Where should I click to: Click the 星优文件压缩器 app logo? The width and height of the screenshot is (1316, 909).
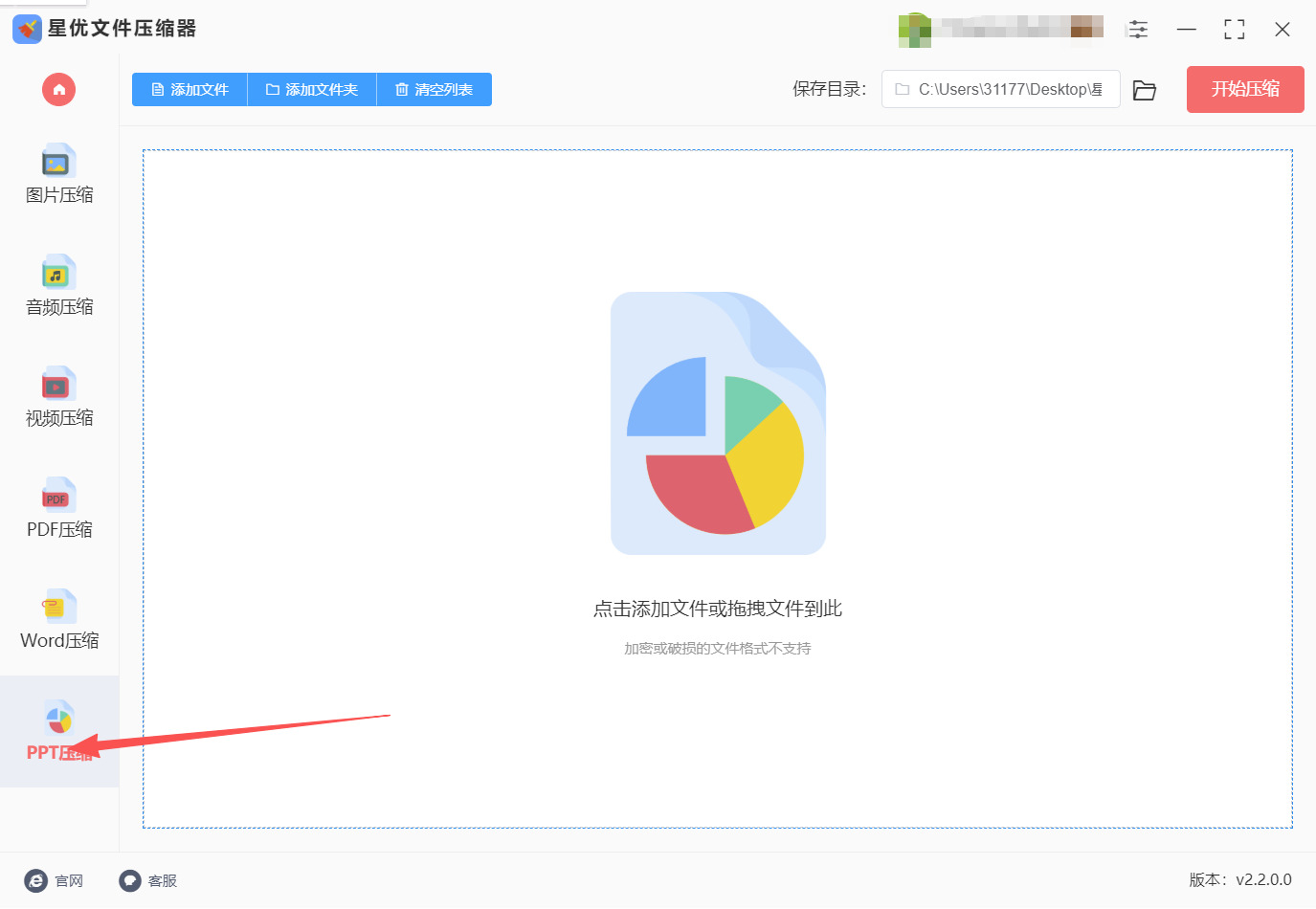27,29
